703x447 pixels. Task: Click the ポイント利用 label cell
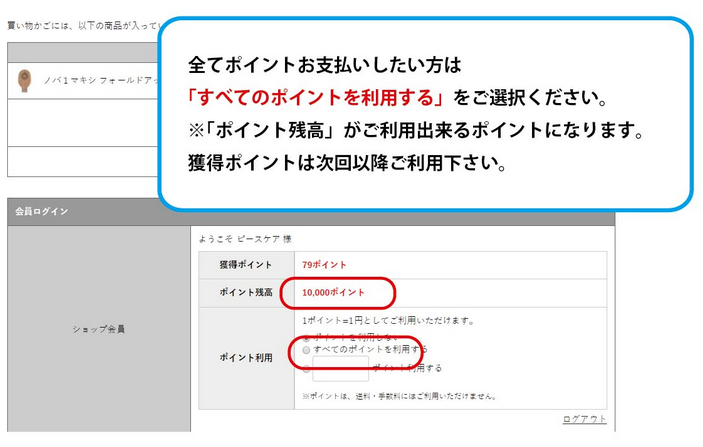coord(246,357)
